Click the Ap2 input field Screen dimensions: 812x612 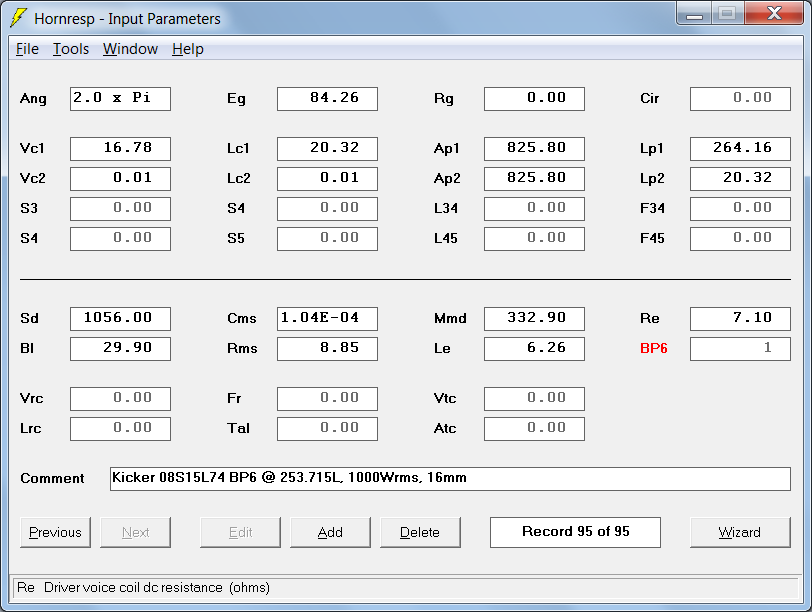[534, 179]
